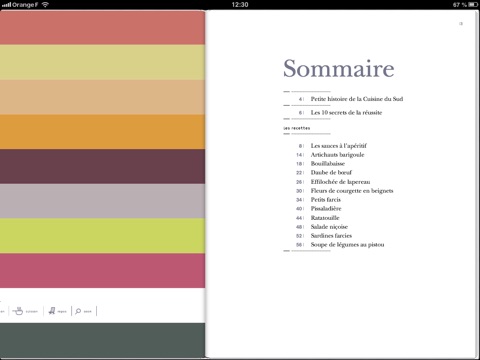The height and width of the screenshot is (360, 480).
Task: Tap the deck chair icon on the cover
Action: pyautogui.click(x=52, y=311)
